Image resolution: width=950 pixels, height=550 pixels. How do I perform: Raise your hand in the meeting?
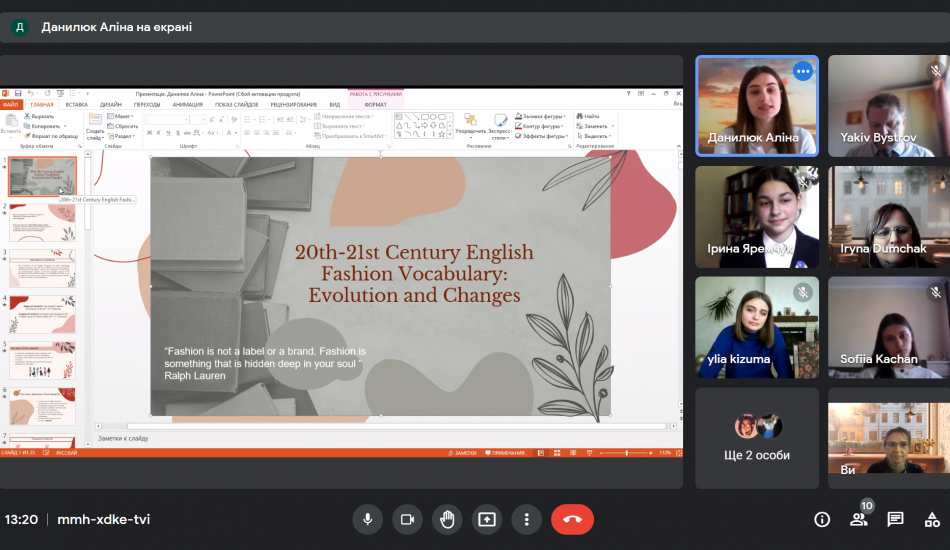tap(447, 519)
